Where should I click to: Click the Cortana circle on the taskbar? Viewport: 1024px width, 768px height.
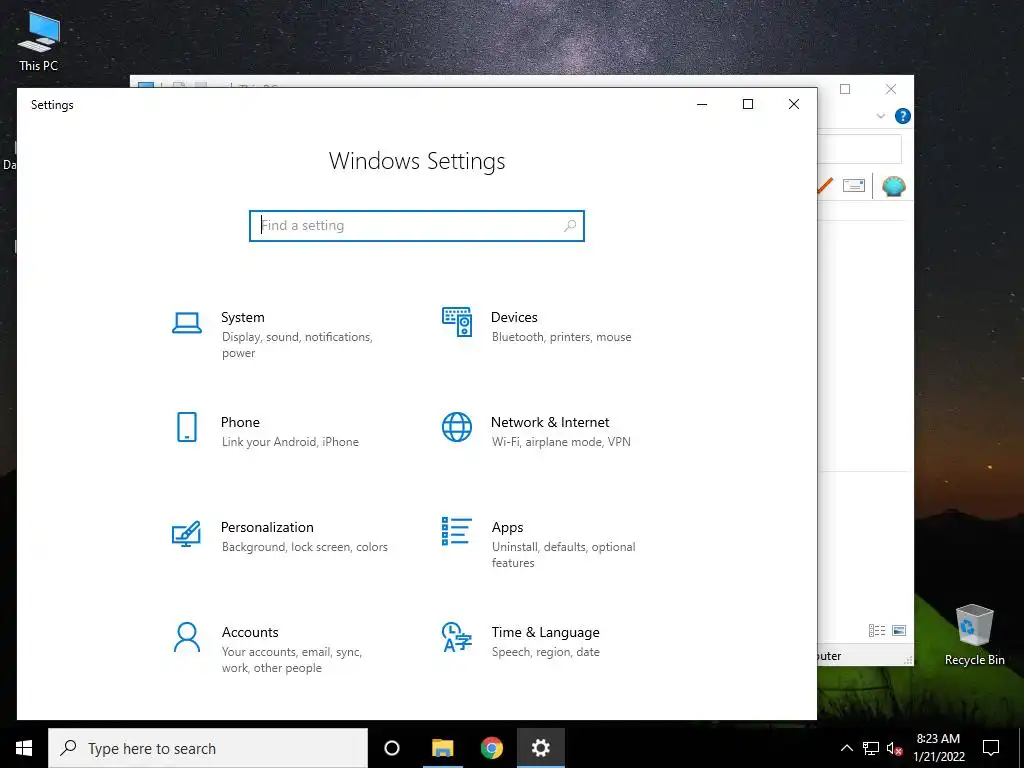point(392,748)
